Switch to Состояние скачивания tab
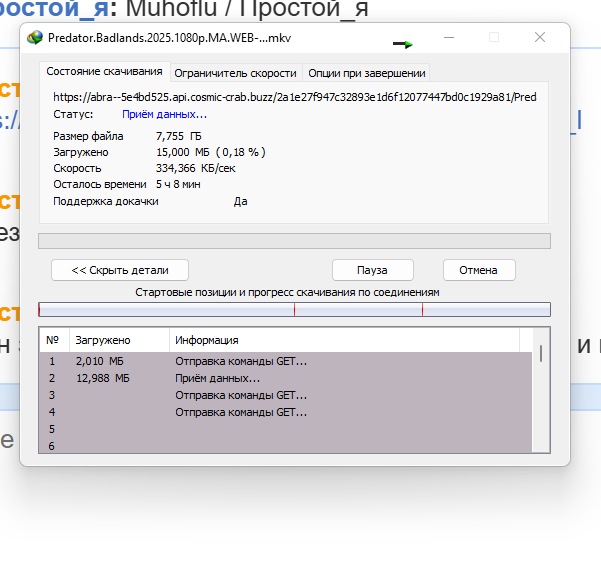Image resolution: width=601 pixels, height=567 pixels. click(104, 72)
